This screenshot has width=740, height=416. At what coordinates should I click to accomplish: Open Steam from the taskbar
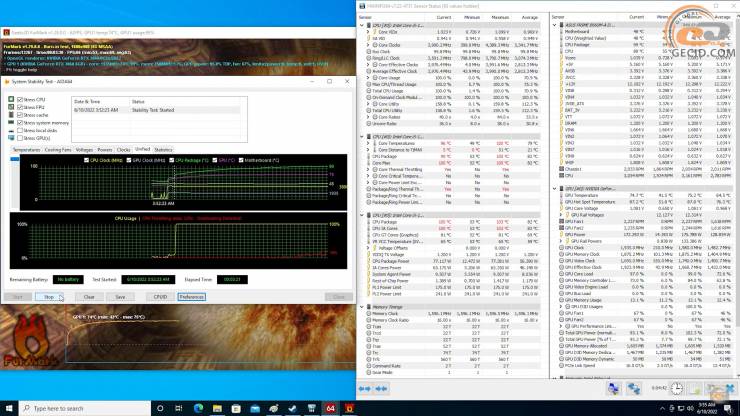click(x=293, y=408)
